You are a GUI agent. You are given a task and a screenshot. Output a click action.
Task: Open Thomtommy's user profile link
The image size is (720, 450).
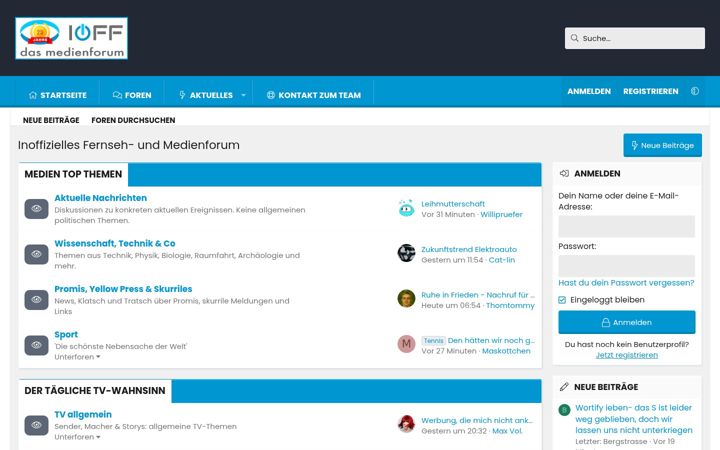click(510, 305)
